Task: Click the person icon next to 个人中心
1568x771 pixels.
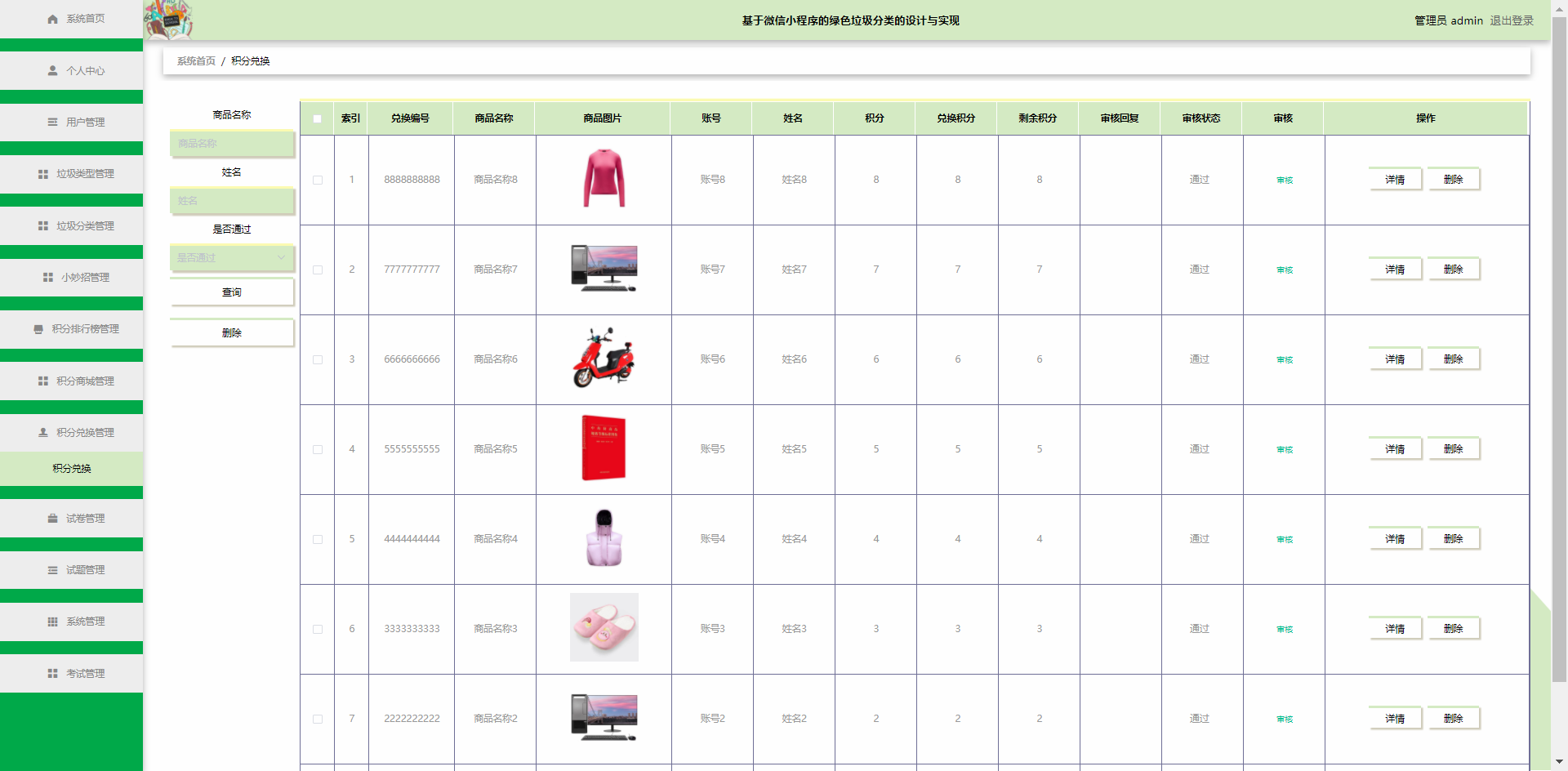Action: pyautogui.click(x=53, y=71)
